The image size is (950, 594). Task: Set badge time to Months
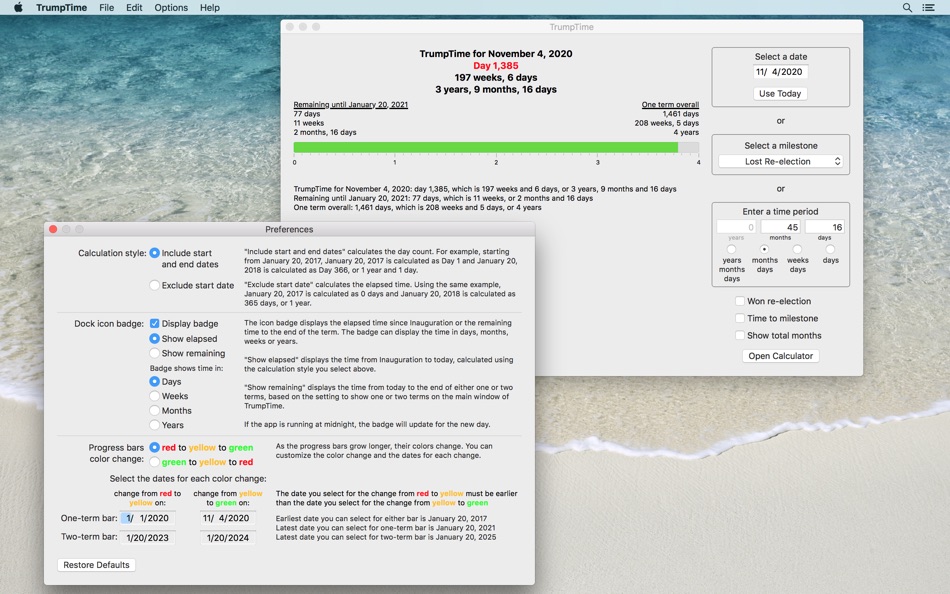pyautogui.click(x=154, y=410)
